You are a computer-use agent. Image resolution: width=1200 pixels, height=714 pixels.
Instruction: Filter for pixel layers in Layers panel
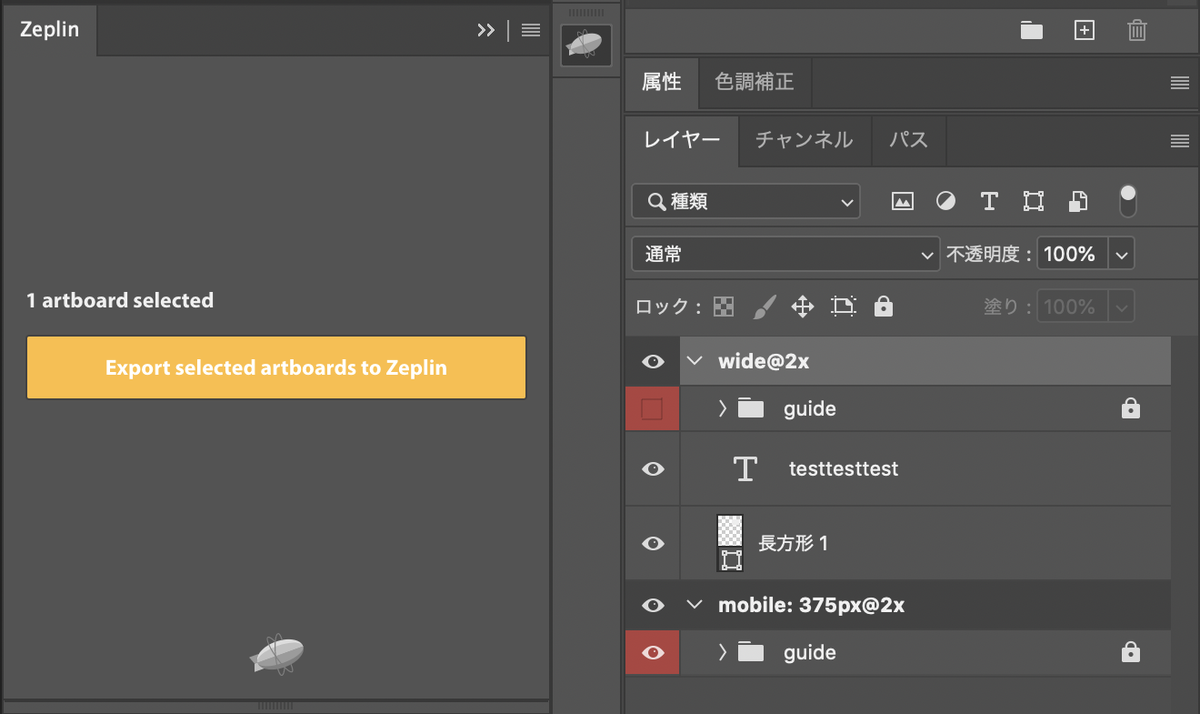pyautogui.click(x=903, y=201)
